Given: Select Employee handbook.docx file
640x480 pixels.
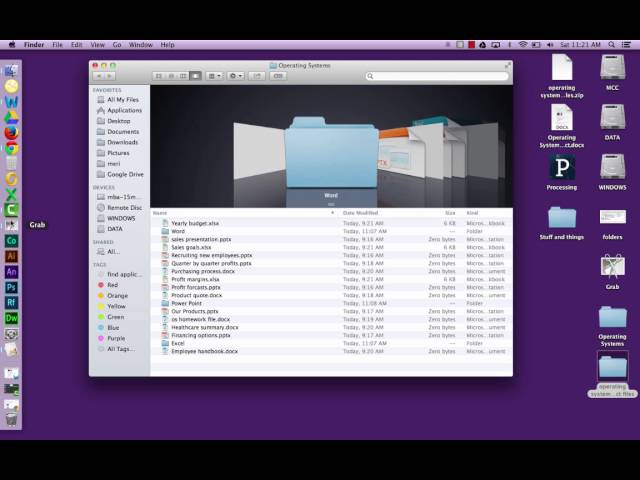Looking at the screenshot, I should pos(331,351).
